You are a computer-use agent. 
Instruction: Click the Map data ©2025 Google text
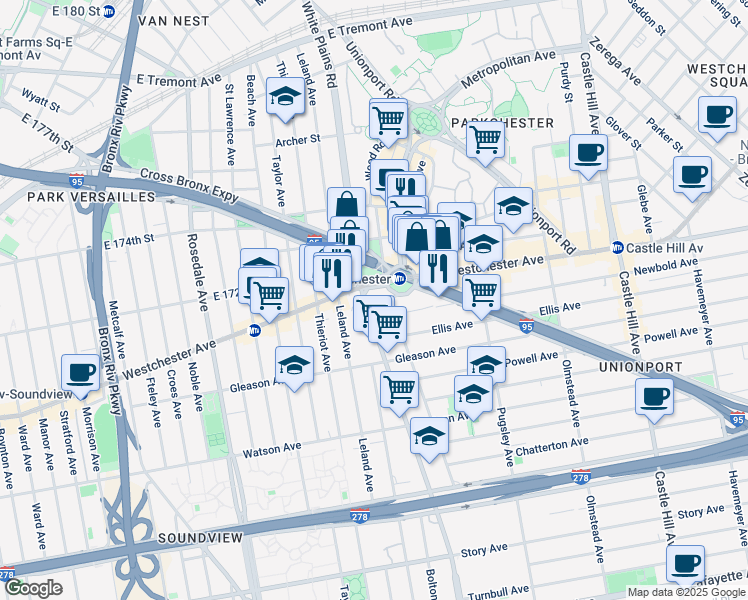(685, 592)
